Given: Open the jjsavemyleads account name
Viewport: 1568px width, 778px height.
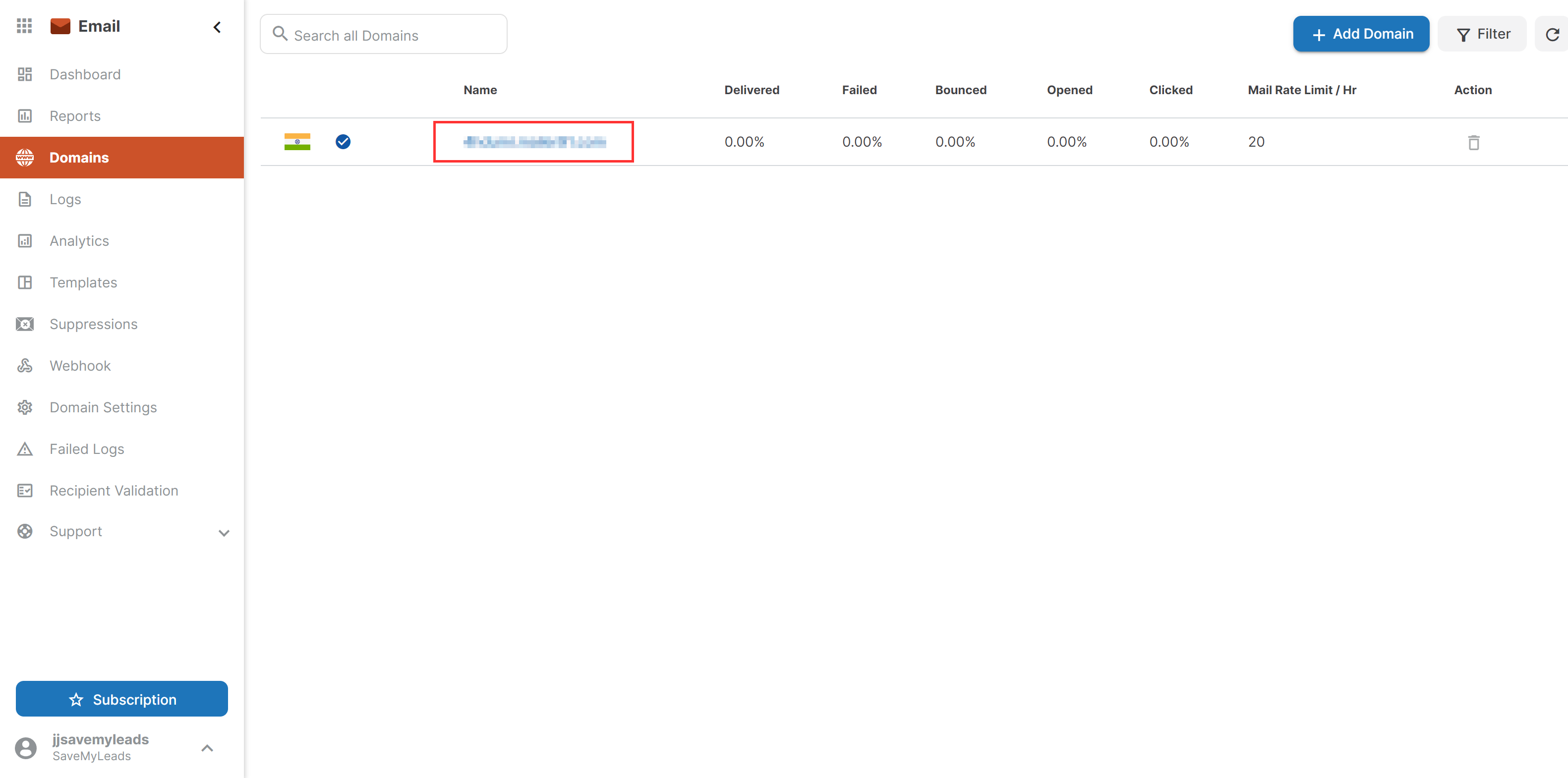Looking at the screenshot, I should pos(101,739).
